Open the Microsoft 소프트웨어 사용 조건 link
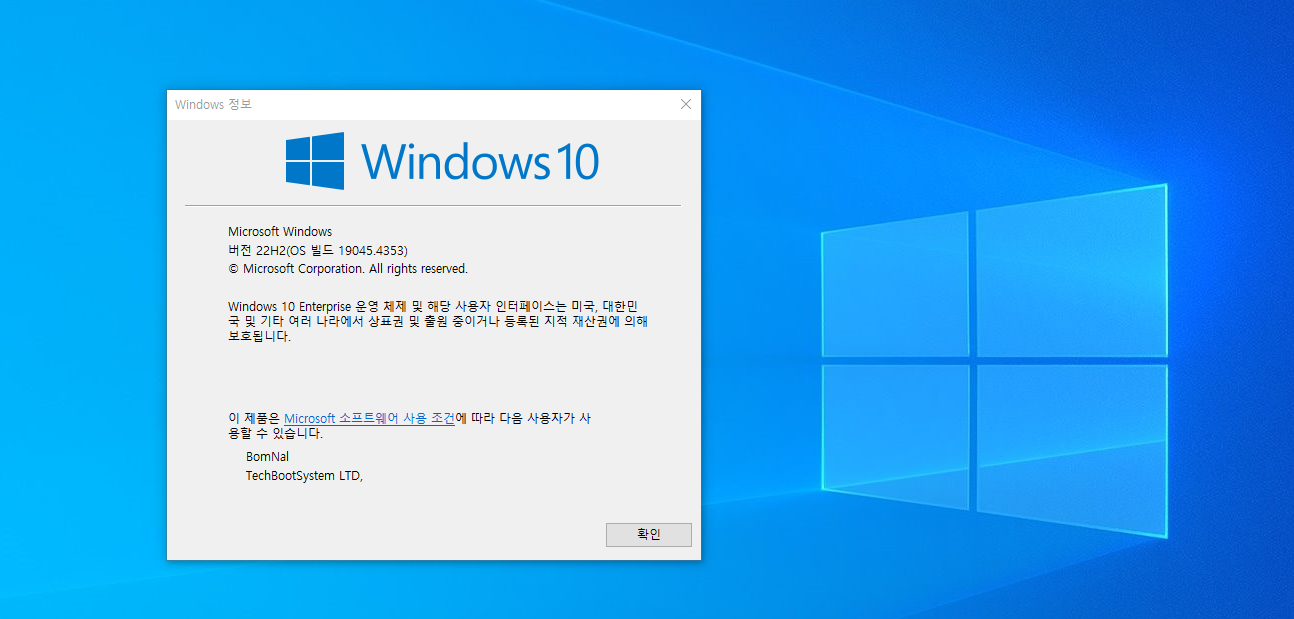This screenshot has height=619, width=1294. (370, 419)
